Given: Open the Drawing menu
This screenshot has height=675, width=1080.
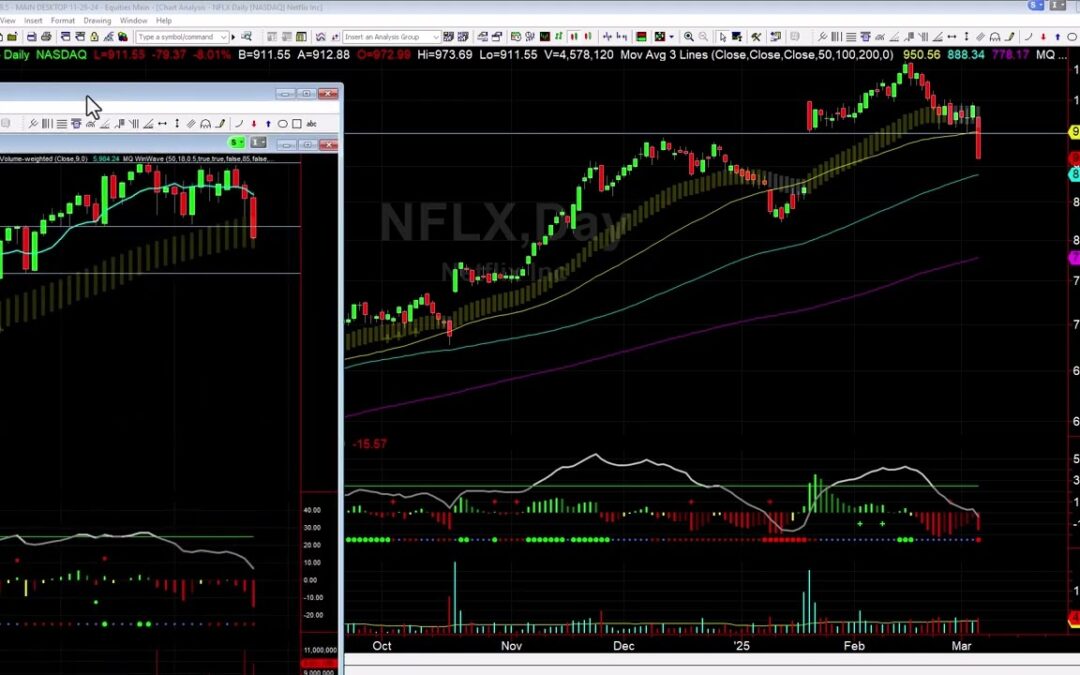Looking at the screenshot, I should click(x=97, y=19).
